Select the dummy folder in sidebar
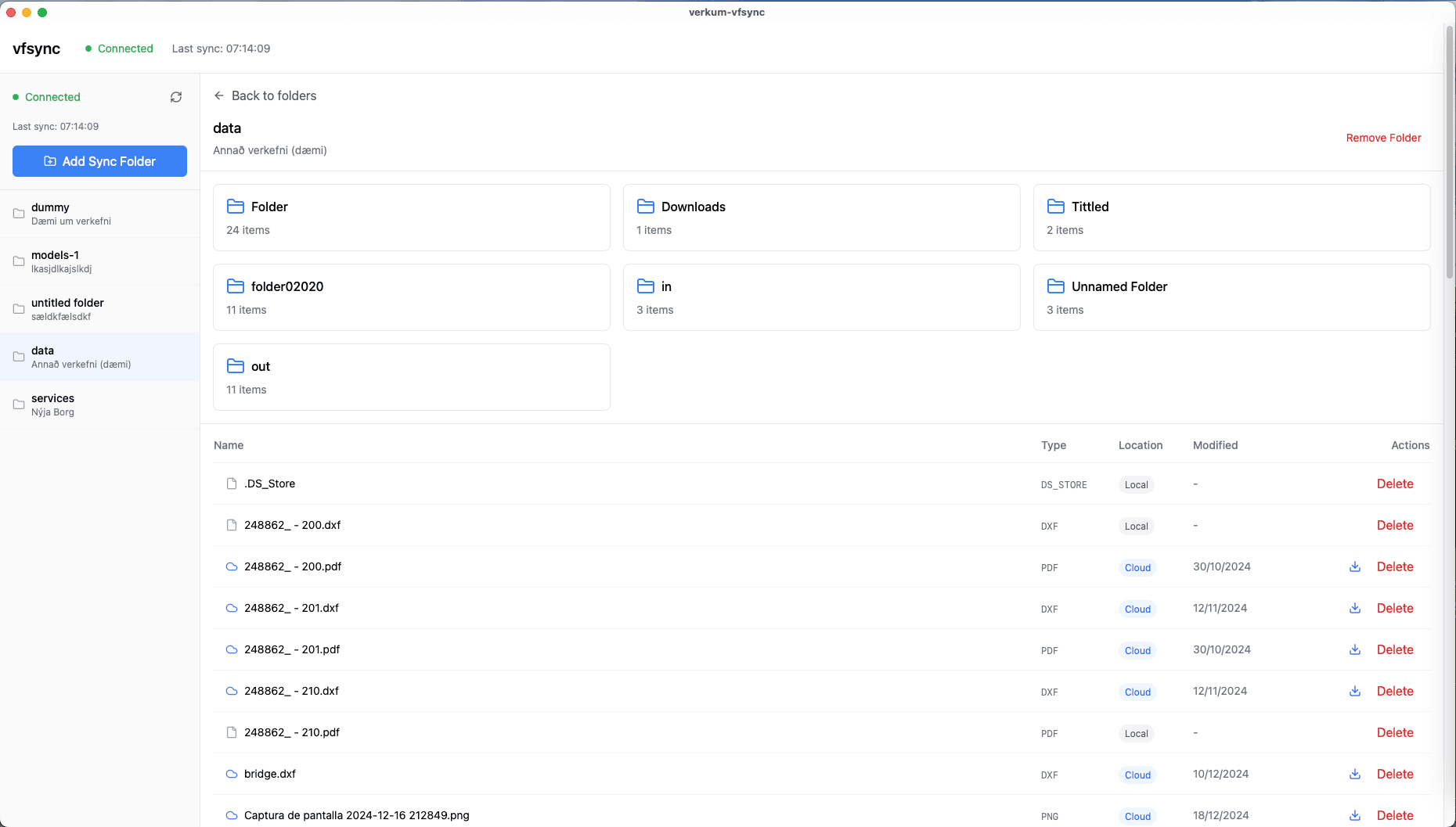The image size is (1456, 827). [x=99, y=214]
